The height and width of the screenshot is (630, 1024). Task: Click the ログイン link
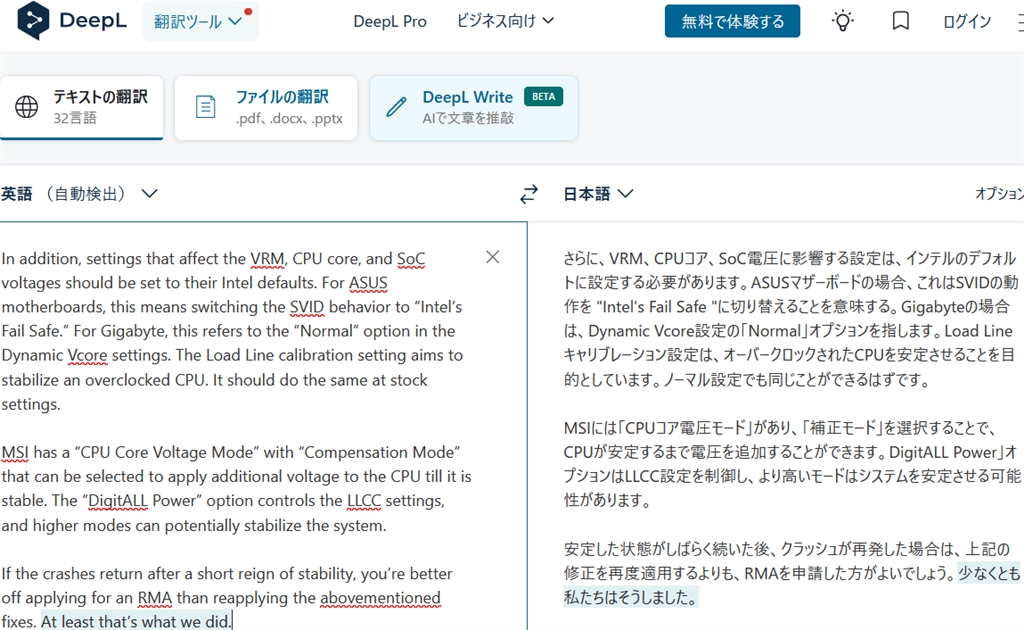[967, 22]
